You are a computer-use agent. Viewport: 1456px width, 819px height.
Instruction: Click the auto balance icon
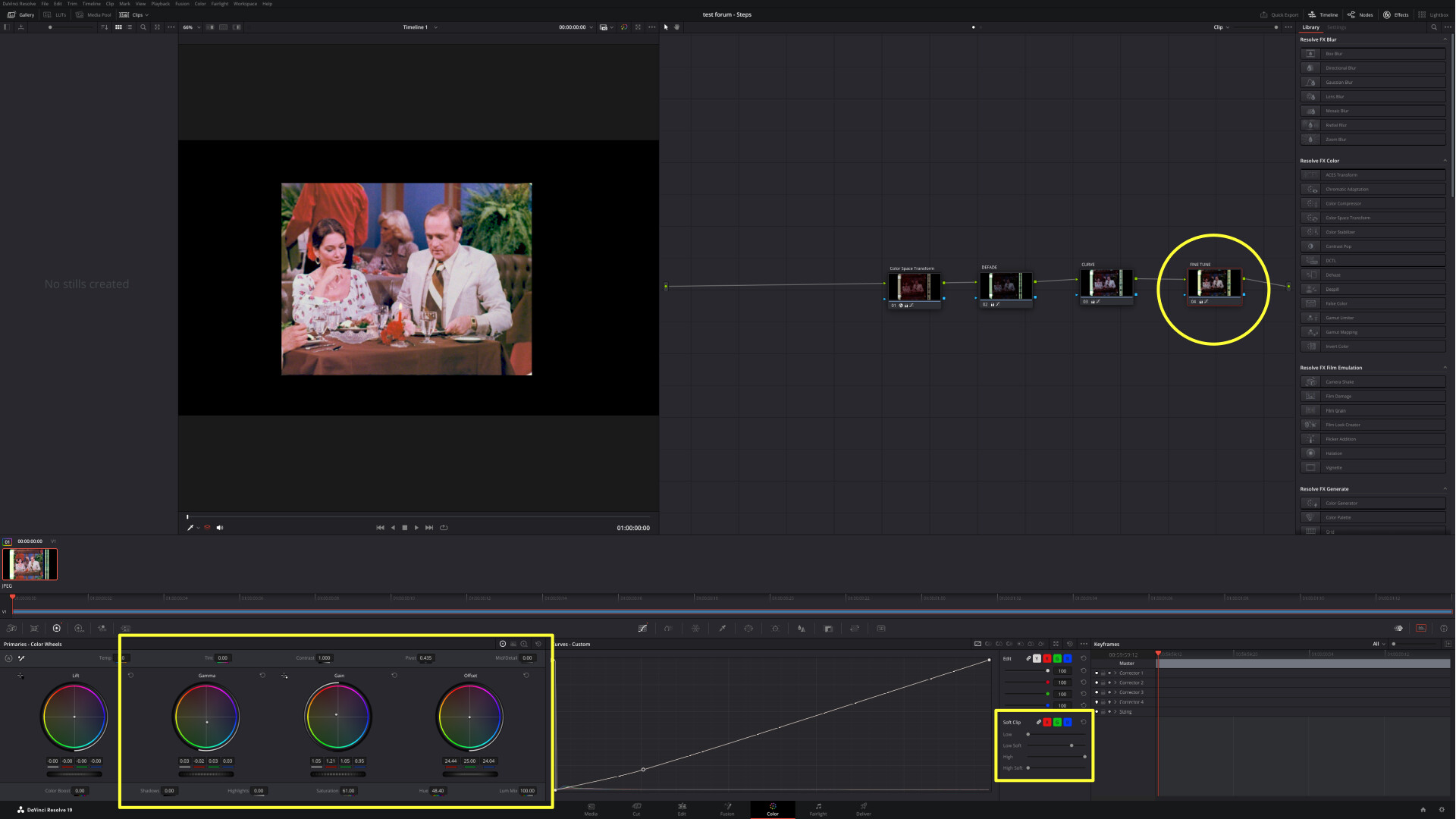[x=8, y=658]
